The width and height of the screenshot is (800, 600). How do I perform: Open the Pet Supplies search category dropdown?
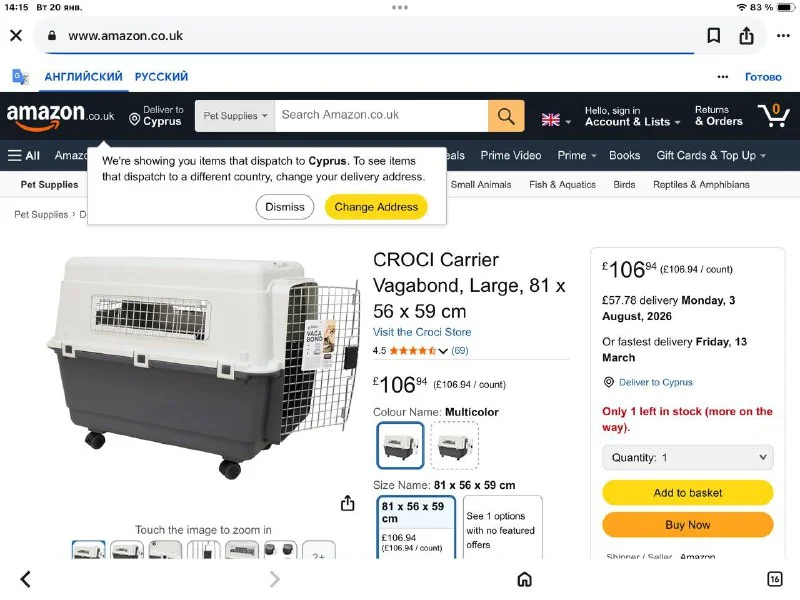point(235,116)
